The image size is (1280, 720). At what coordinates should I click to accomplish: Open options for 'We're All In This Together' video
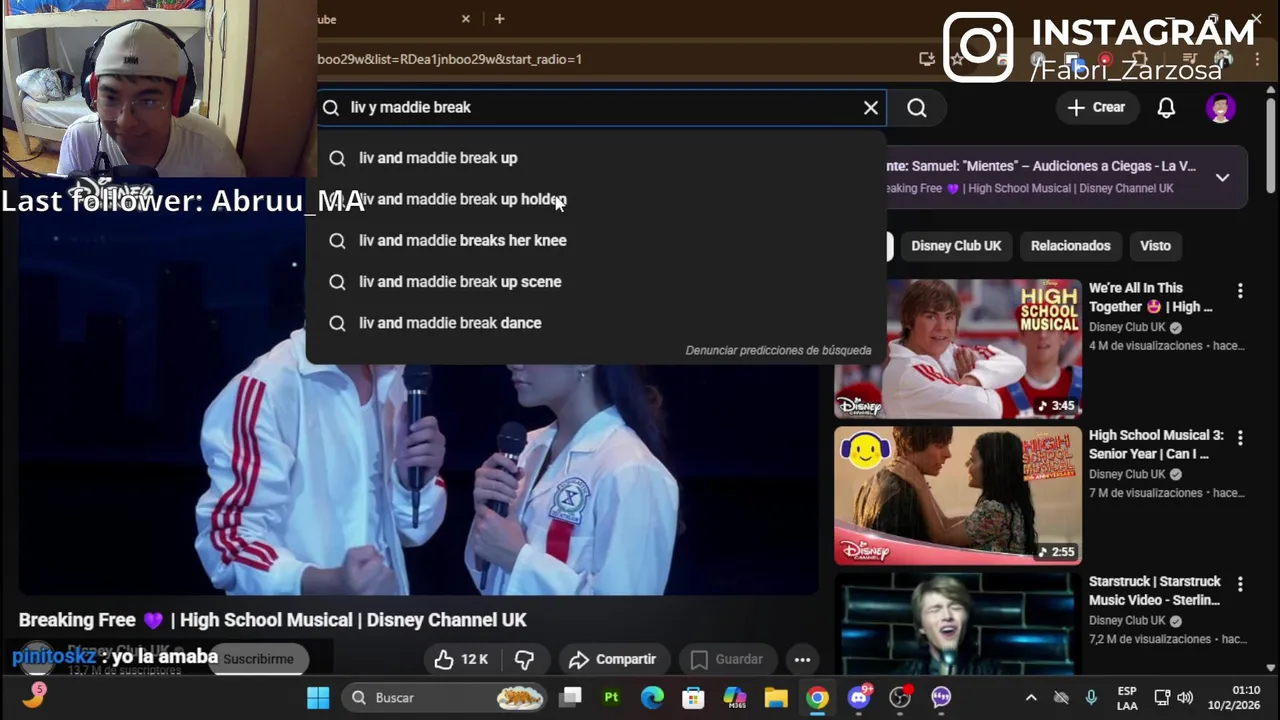tap(1240, 291)
